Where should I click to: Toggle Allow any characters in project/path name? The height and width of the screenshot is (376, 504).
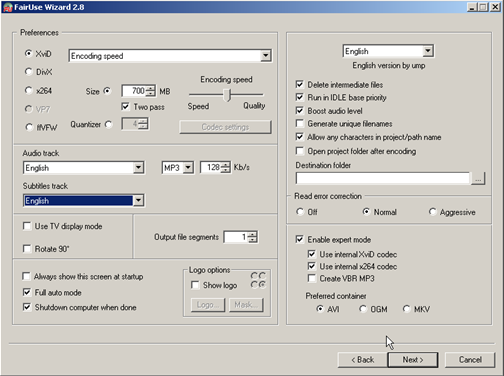tap(300, 137)
